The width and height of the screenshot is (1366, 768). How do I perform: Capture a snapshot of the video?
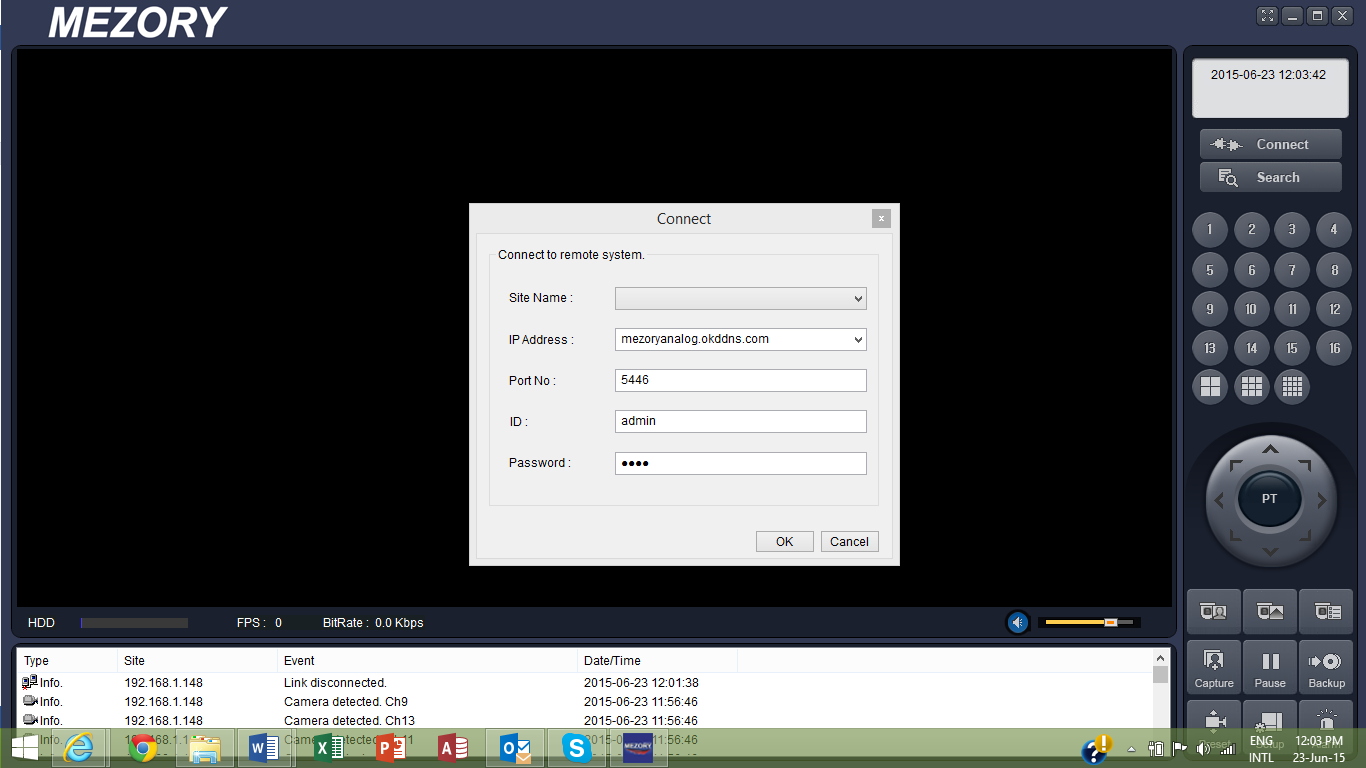pyautogui.click(x=1214, y=667)
